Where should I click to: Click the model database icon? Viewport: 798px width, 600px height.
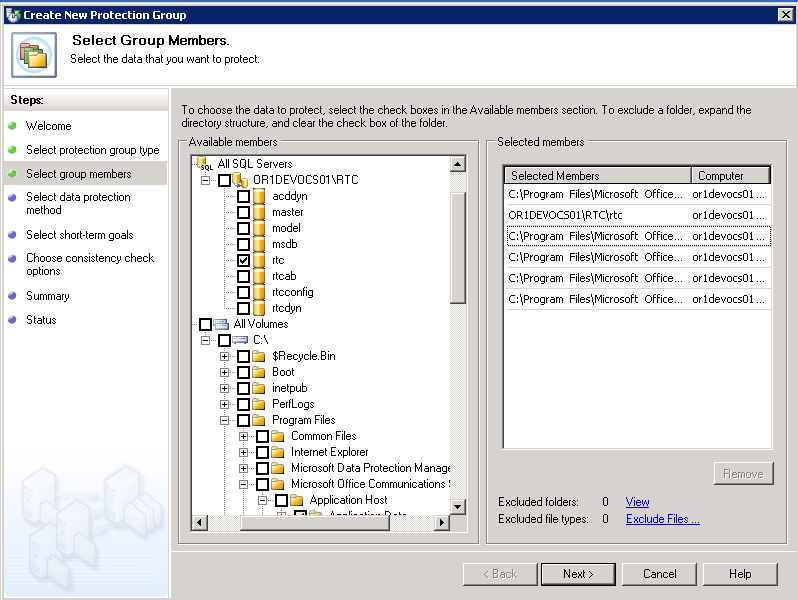click(259, 228)
